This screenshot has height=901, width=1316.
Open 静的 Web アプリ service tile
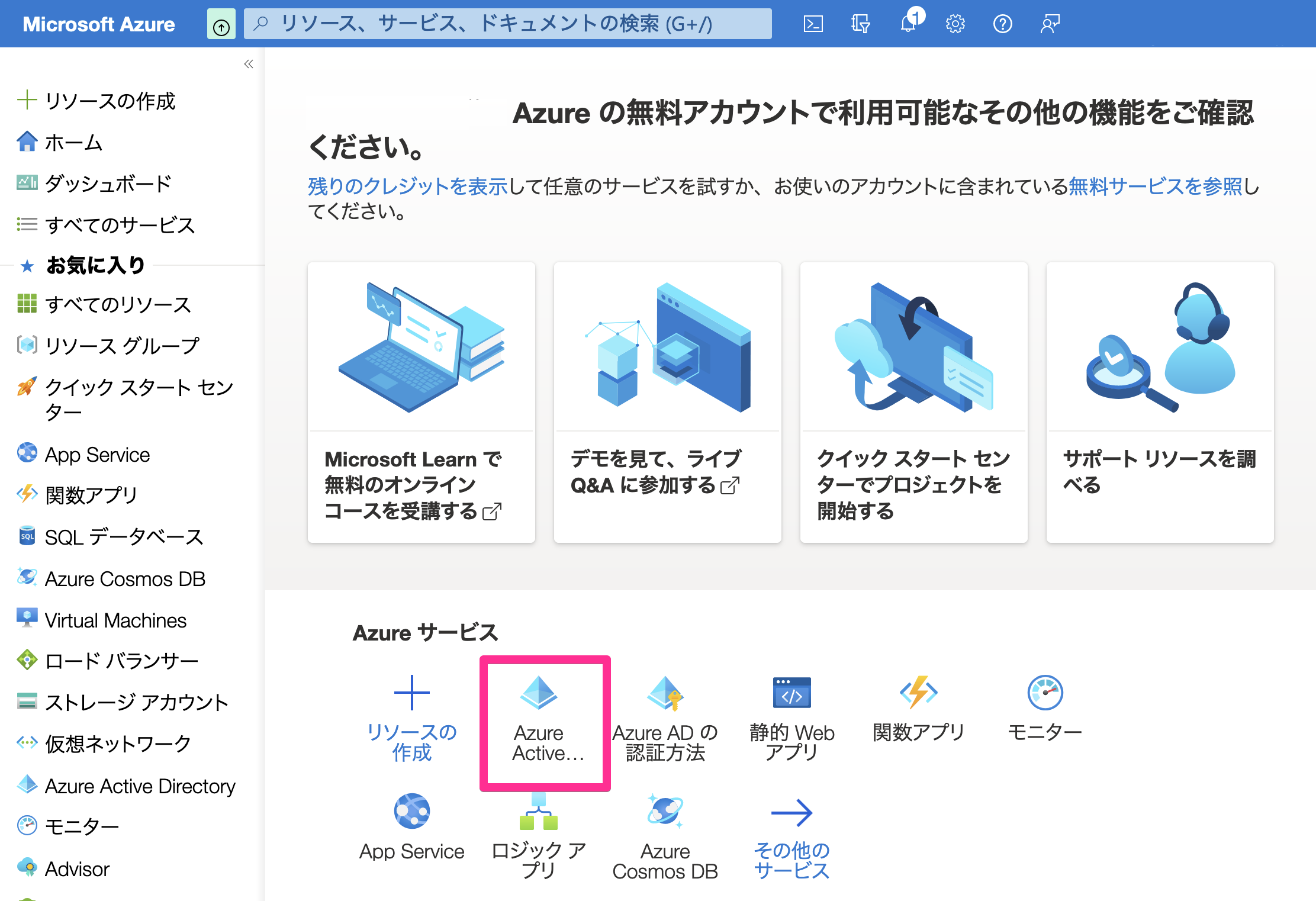pyautogui.click(x=792, y=718)
